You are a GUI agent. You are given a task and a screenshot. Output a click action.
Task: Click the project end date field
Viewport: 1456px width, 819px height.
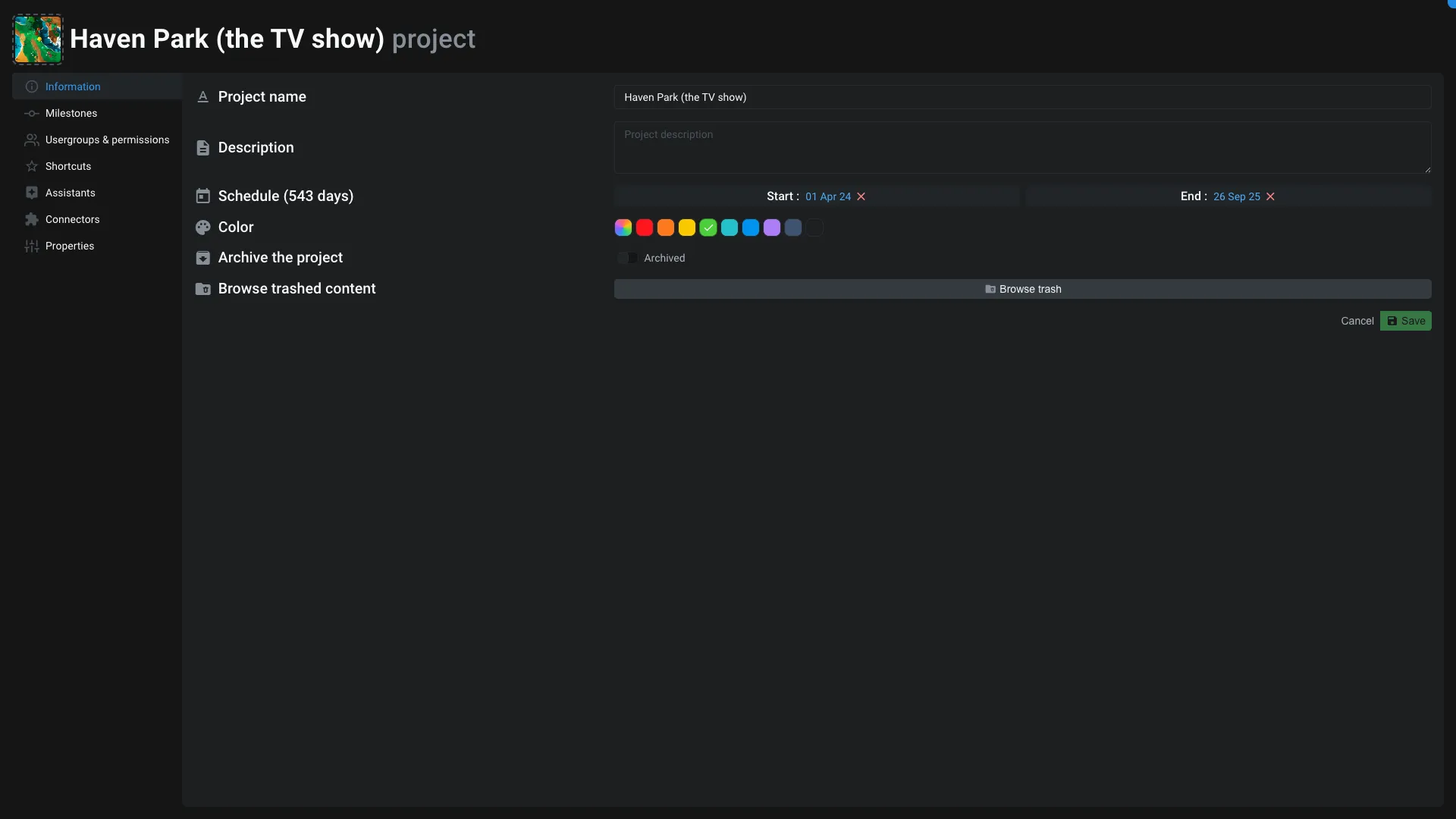click(x=1236, y=197)
